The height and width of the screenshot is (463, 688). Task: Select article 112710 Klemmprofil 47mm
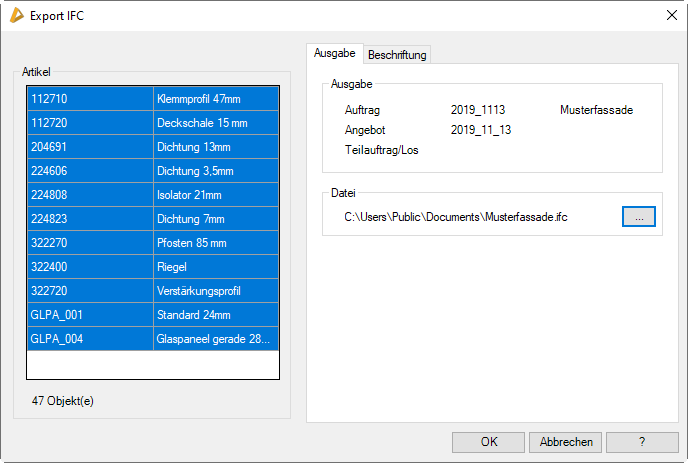[152, 99]
